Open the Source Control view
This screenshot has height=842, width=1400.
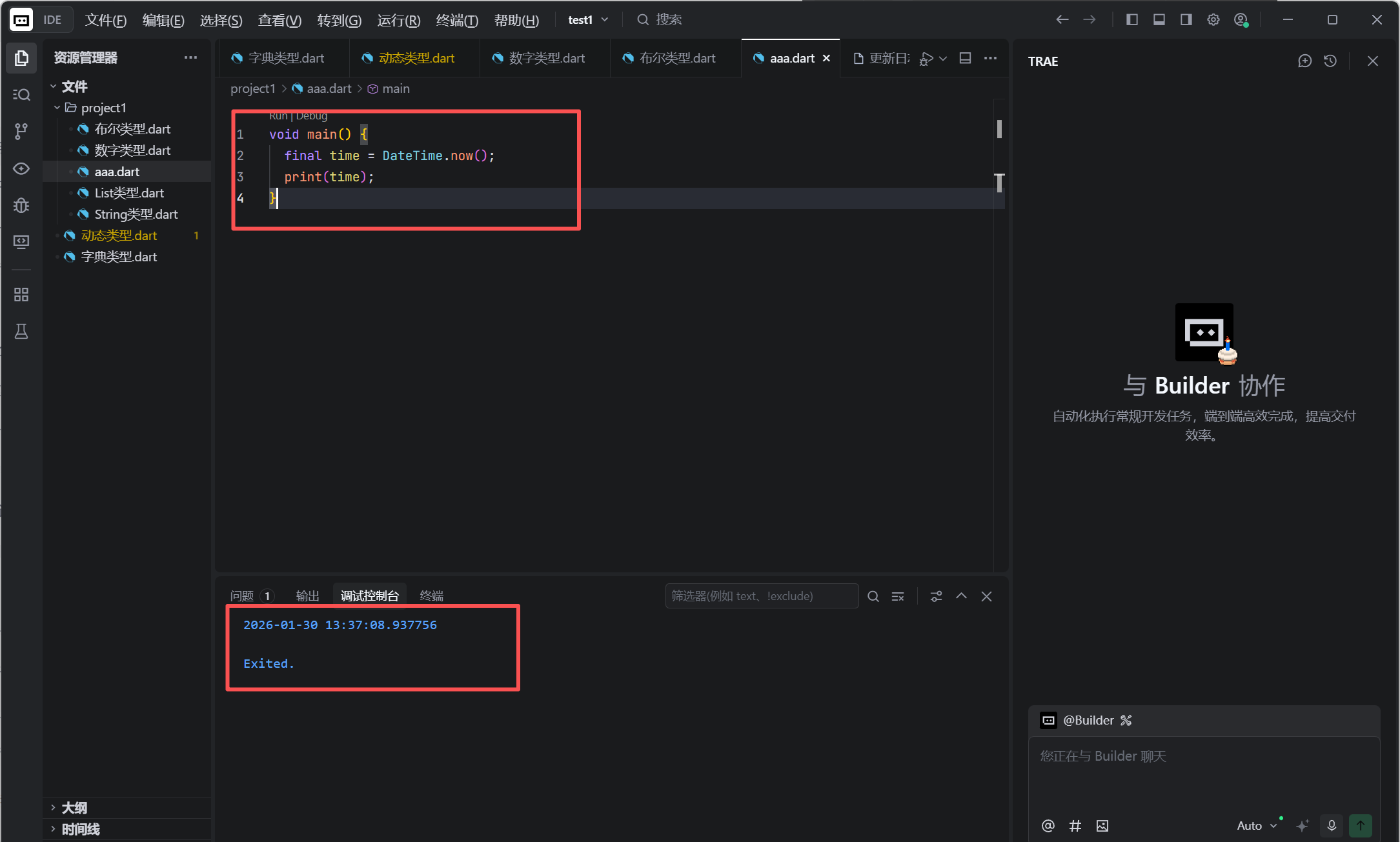(x=21, y=132)
